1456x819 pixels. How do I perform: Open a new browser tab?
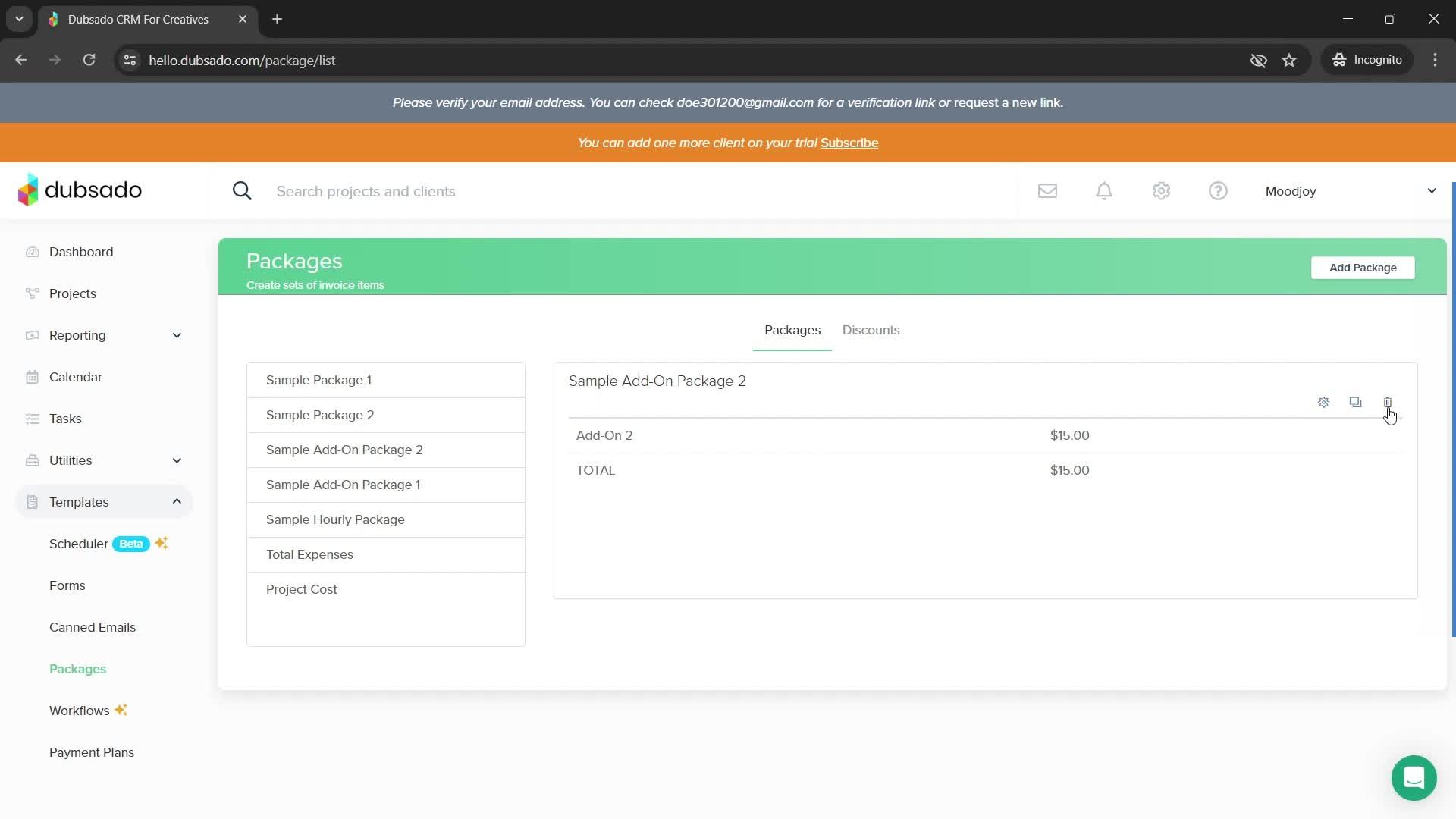pos(277,19)
